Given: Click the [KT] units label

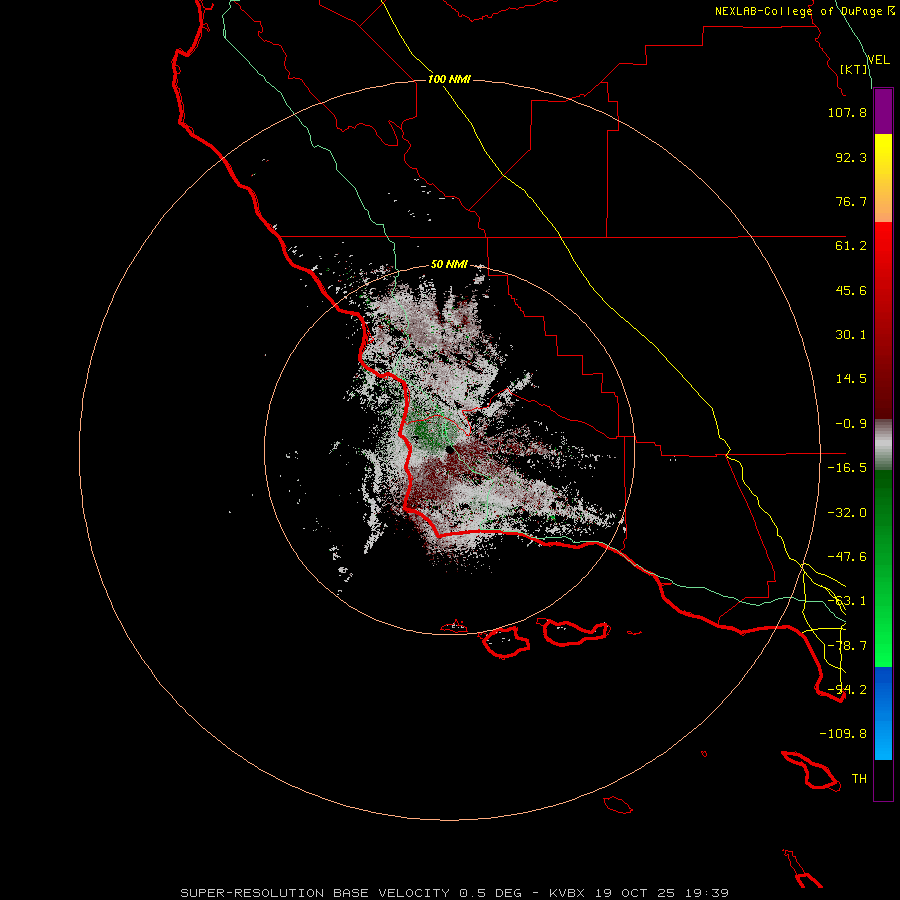Looking at the screenshot, I should pyautogui.click(x=854, y=69).
